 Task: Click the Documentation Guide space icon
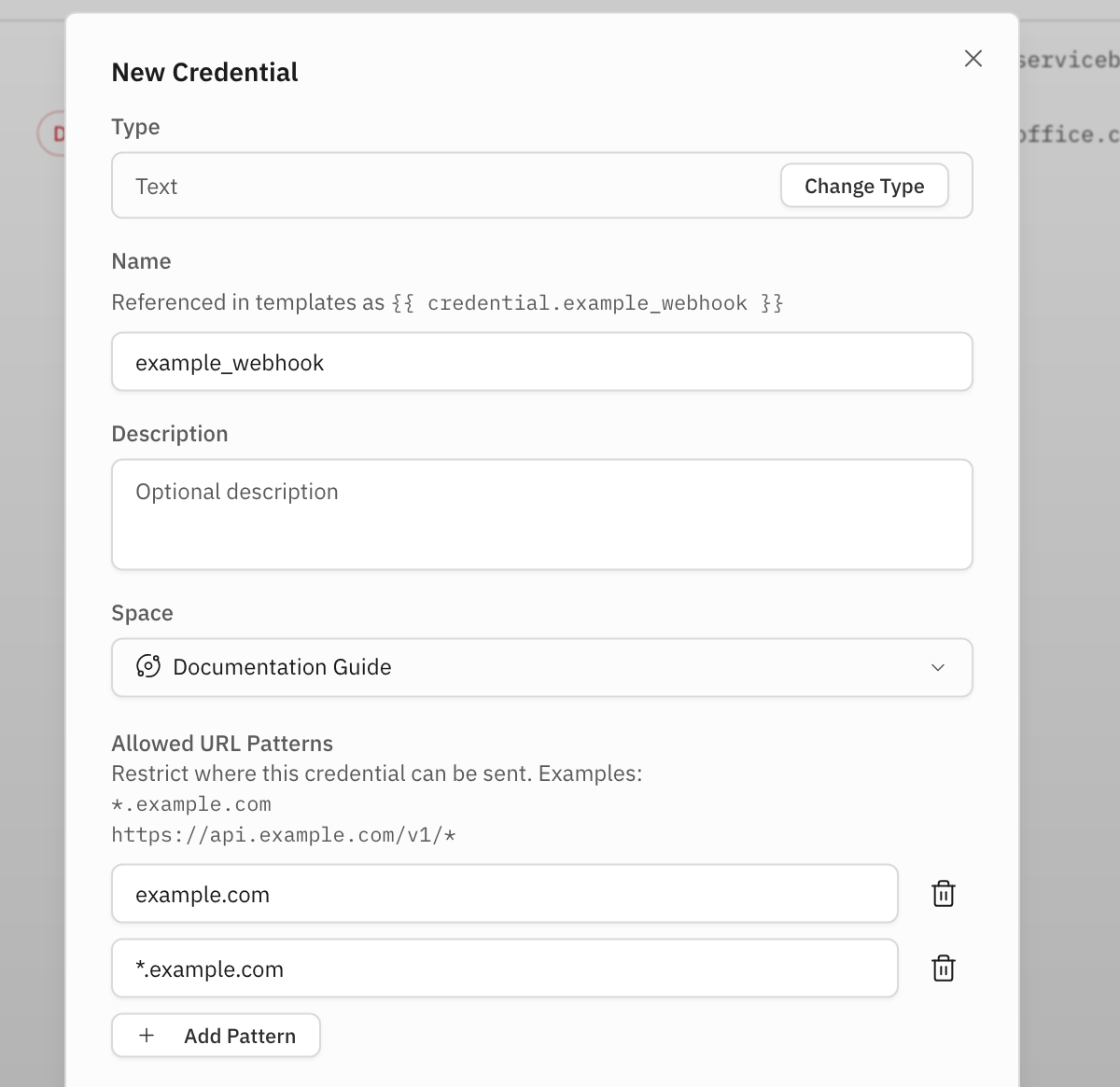click(148, 666)
